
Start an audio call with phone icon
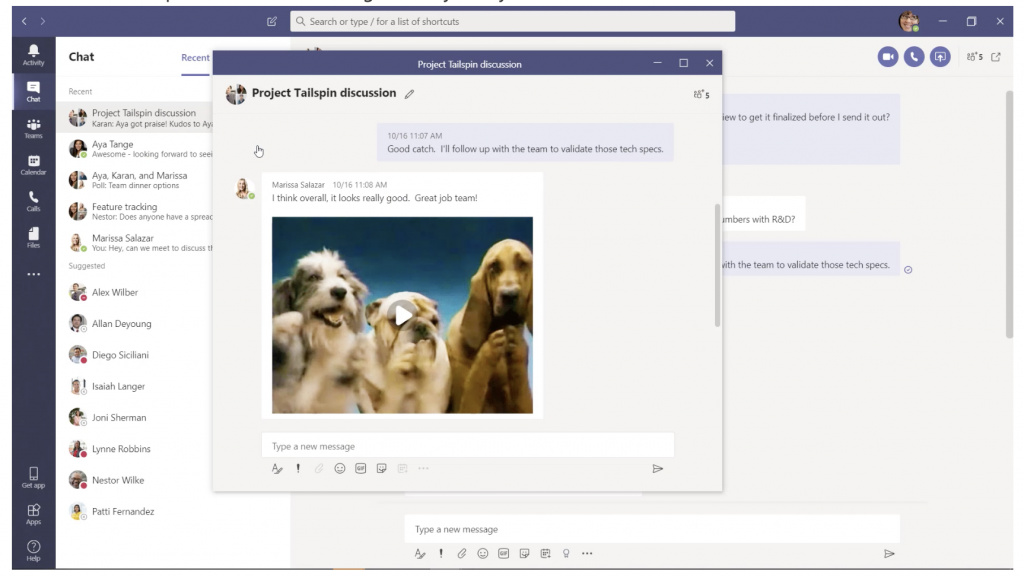pos(914,58)
